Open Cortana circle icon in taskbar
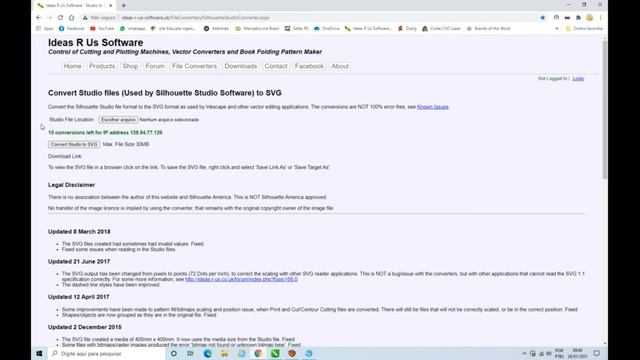 [x=174, y=353]
